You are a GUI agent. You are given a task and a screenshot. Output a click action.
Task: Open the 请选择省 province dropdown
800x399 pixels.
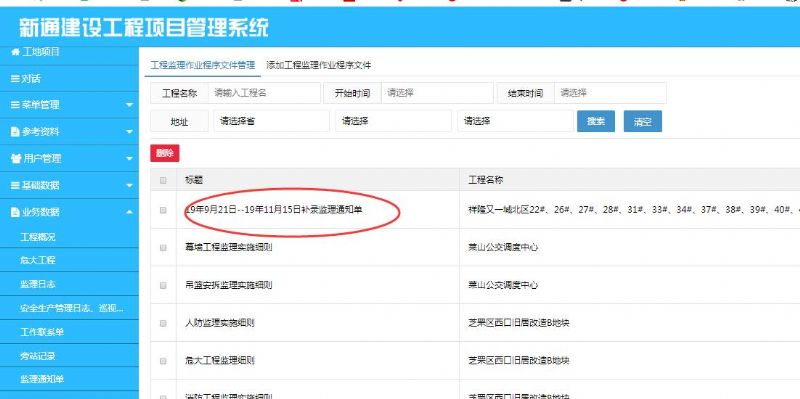271,121
